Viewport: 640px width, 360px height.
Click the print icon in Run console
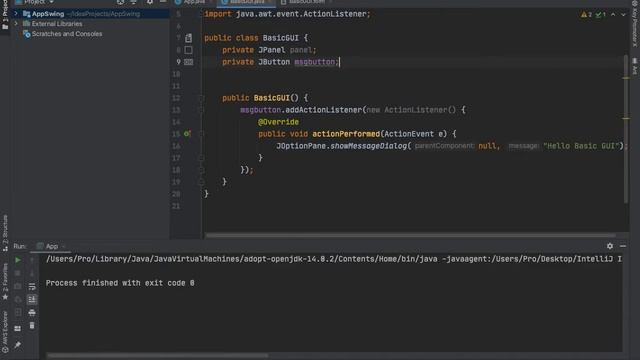pyautogui.click(x=32, y=313)
